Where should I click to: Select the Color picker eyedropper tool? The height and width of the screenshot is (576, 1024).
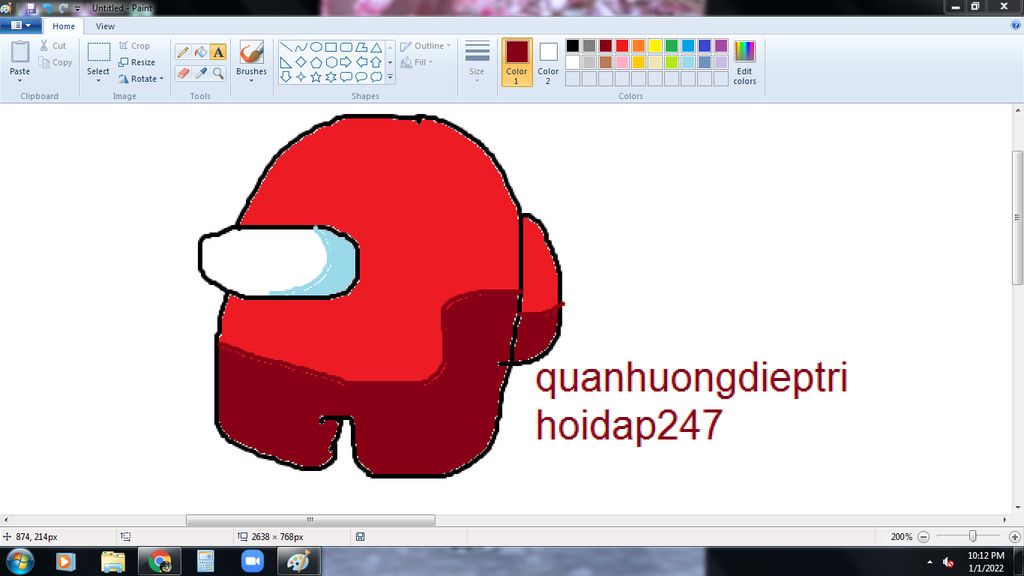pos(201,73)
